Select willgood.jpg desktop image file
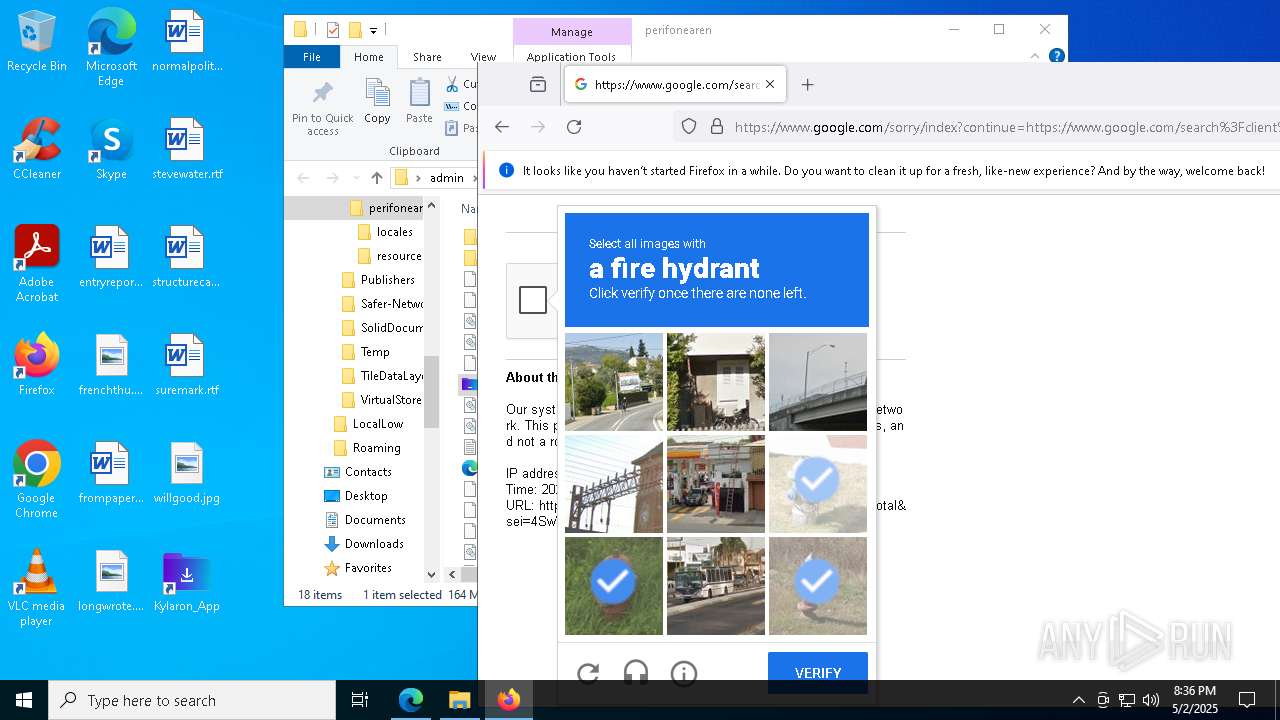This screenshot has height=720, width=1280. (x=186, y=473)
